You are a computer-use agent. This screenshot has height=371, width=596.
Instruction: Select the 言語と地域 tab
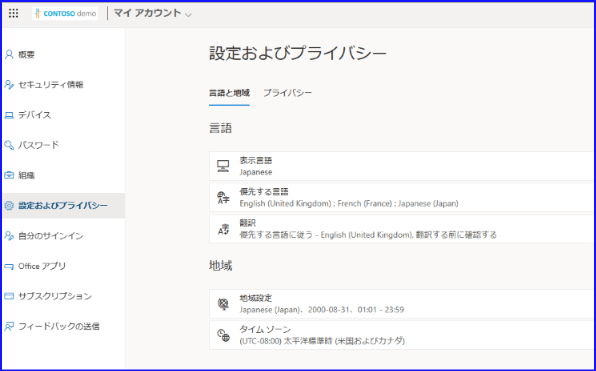click(229, 93)
